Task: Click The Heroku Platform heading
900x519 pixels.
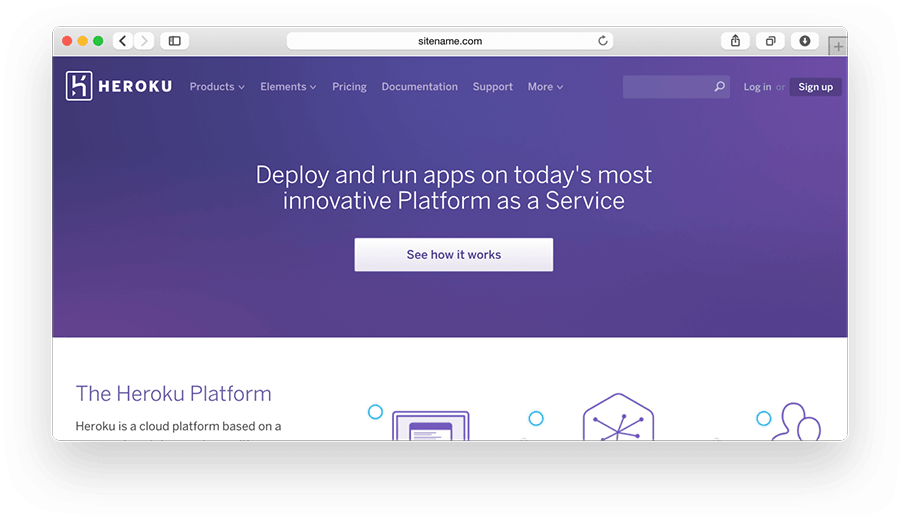Action: (173, 394)
